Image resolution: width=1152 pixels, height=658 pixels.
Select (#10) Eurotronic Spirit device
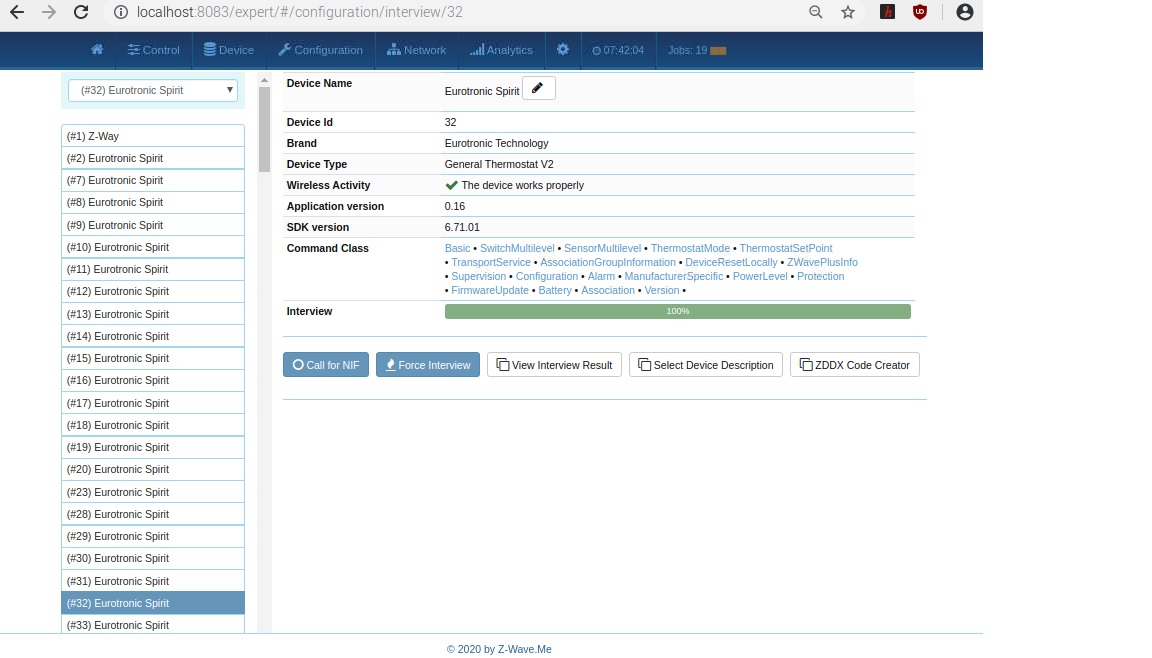[153, 247]
